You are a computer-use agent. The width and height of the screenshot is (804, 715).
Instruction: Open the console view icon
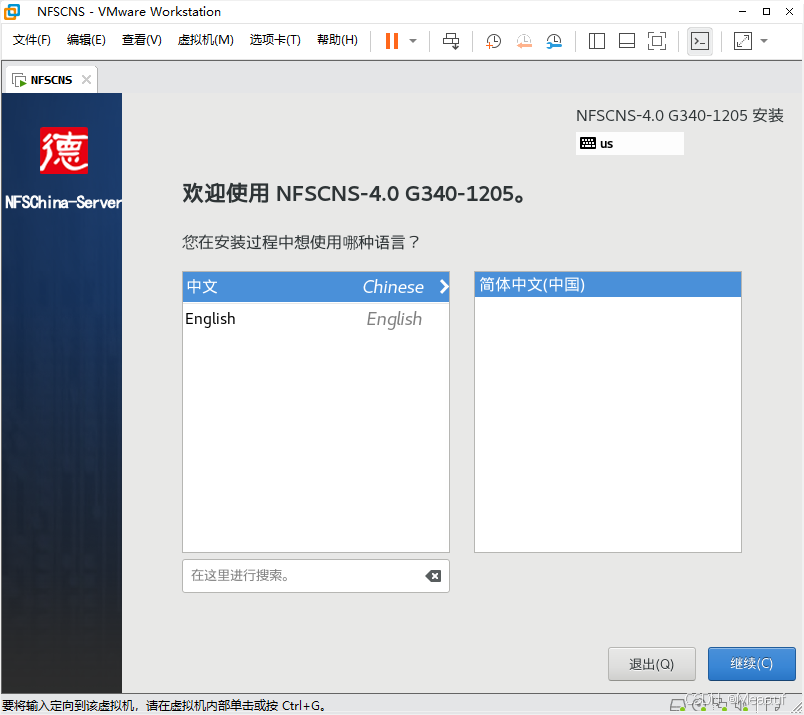(700, 41)
